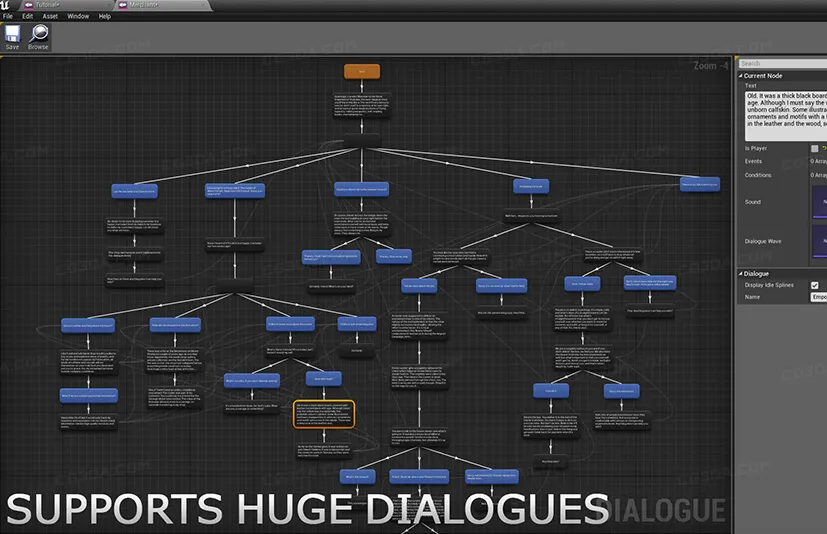The image size is (827, 534).
Task: Click the Sound asset thumbnail
Action: click(x=820, y=202)
